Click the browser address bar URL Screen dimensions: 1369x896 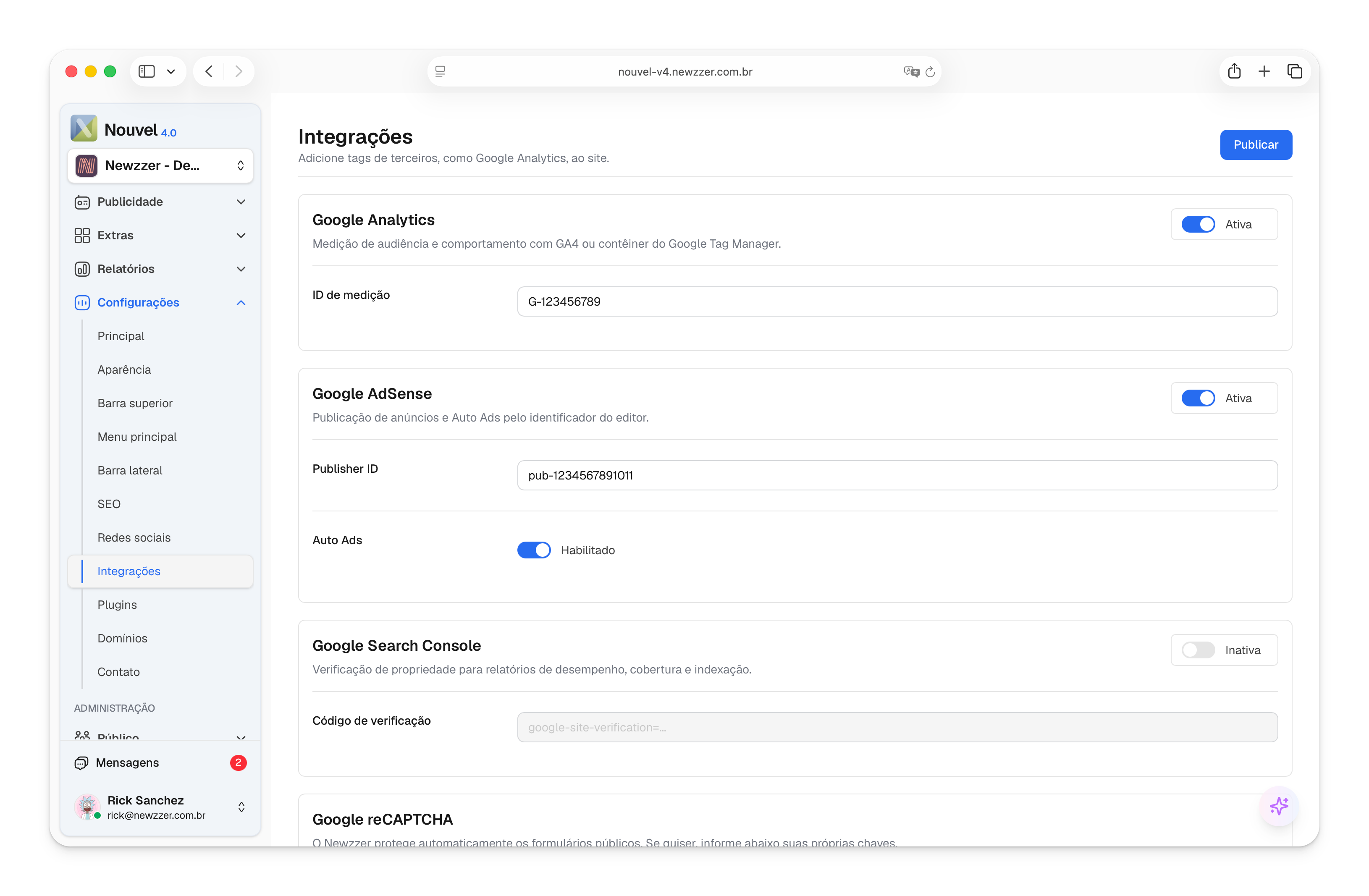tap(685, 71)
